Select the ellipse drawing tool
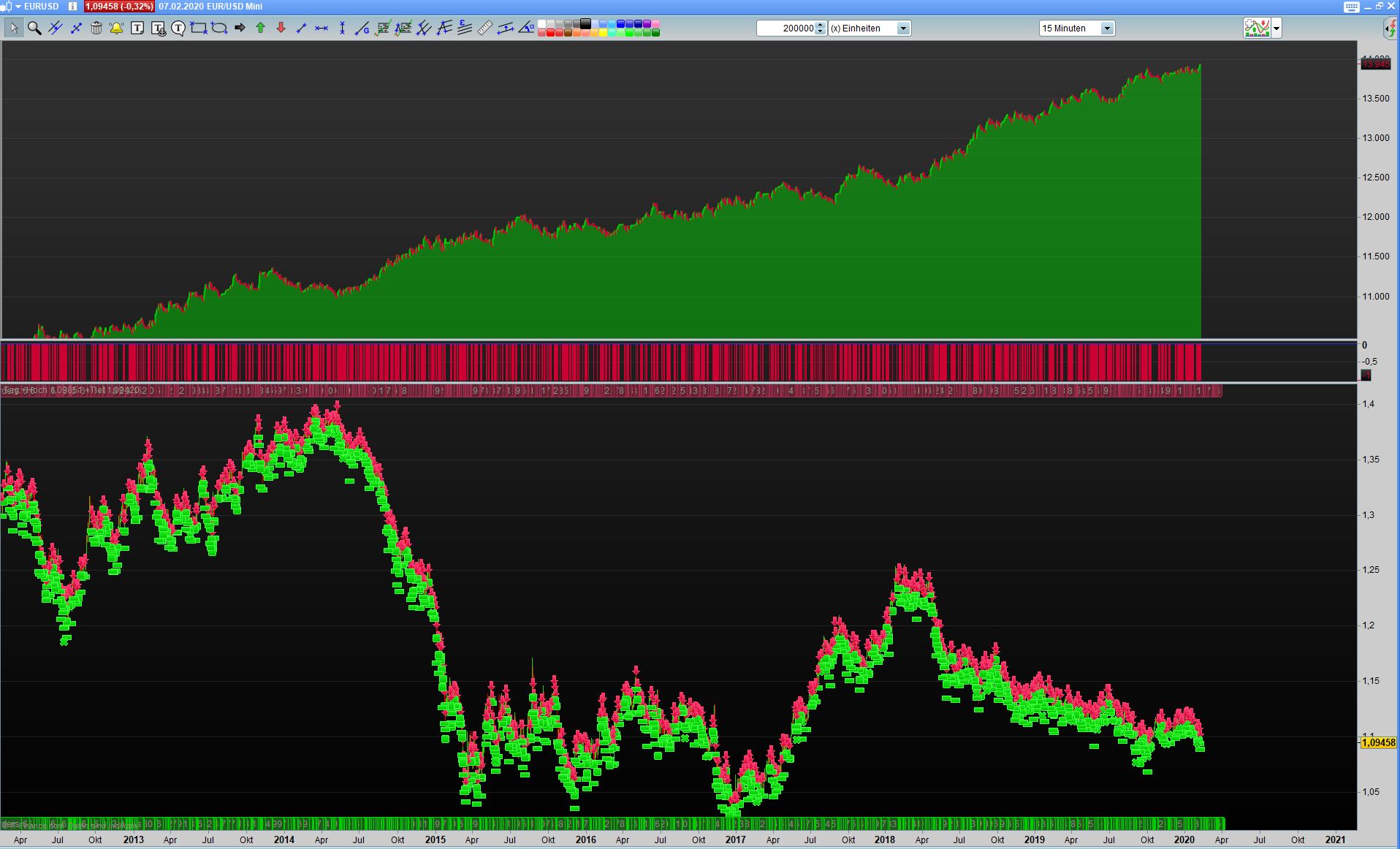 click(219, 28)
